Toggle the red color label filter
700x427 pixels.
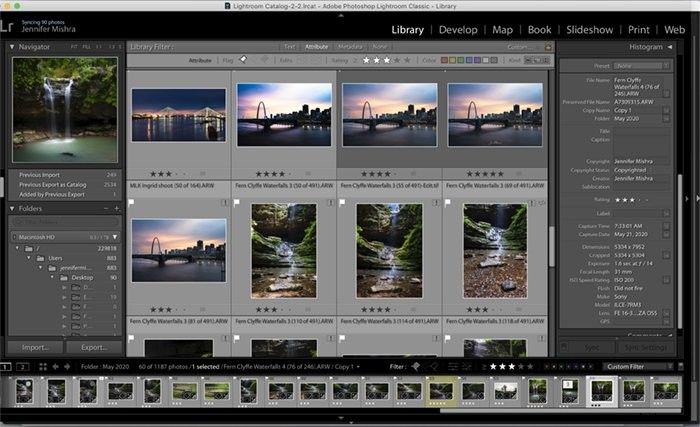point(444,60)
